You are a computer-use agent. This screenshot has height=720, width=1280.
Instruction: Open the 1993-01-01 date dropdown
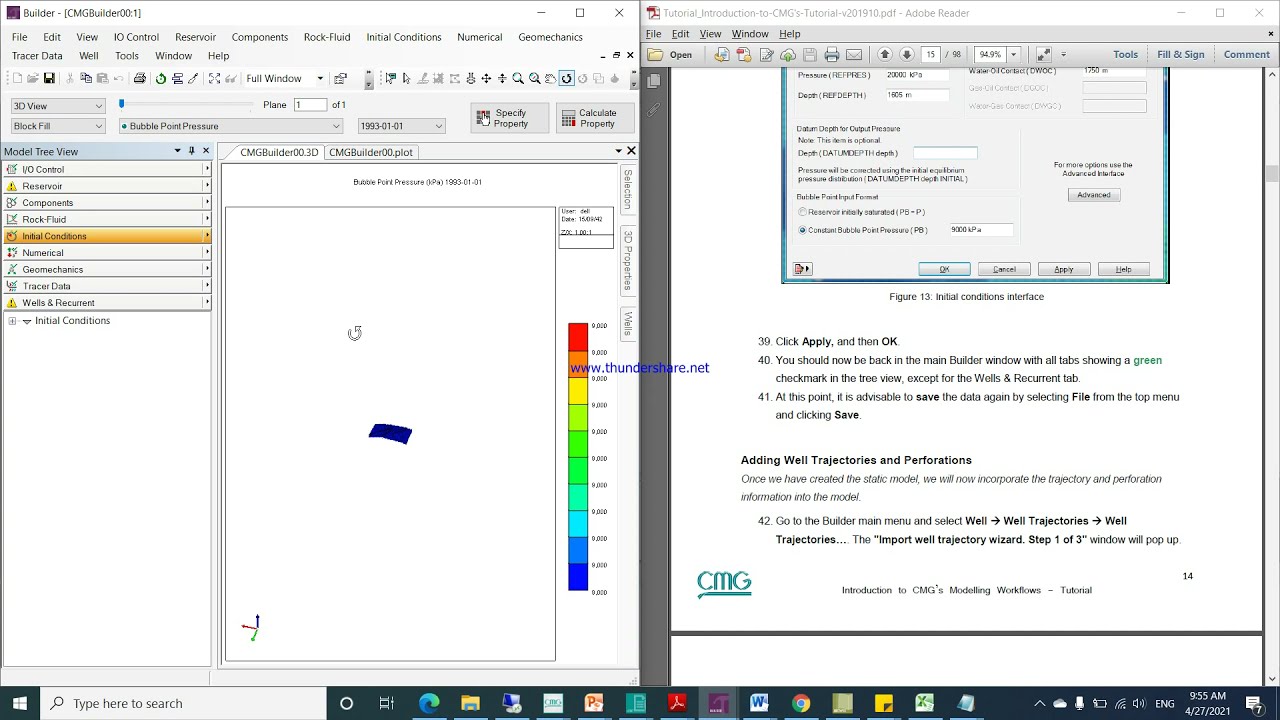click(401, 126)
